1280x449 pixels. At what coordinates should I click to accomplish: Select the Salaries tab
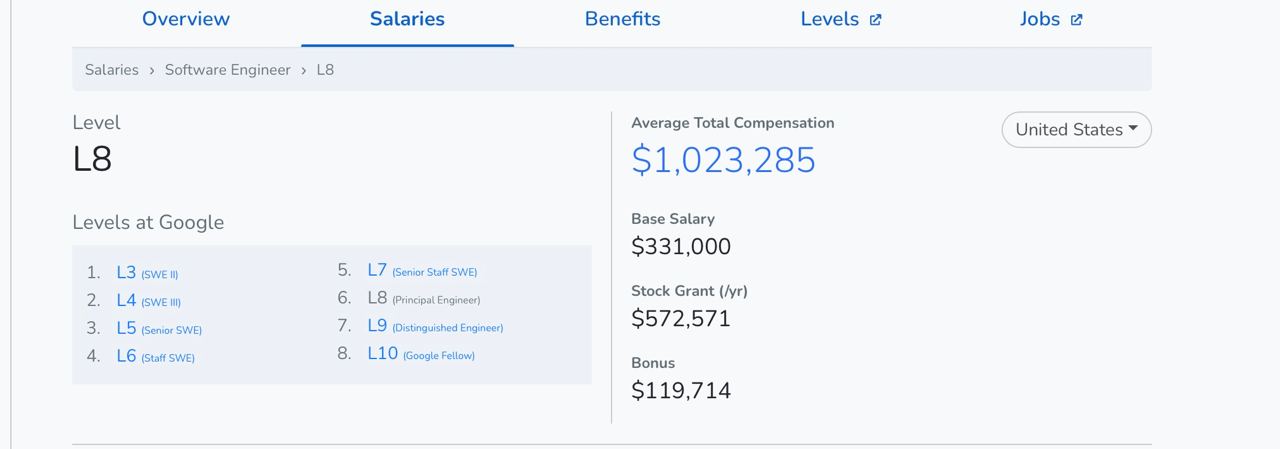tap(407, 19)
